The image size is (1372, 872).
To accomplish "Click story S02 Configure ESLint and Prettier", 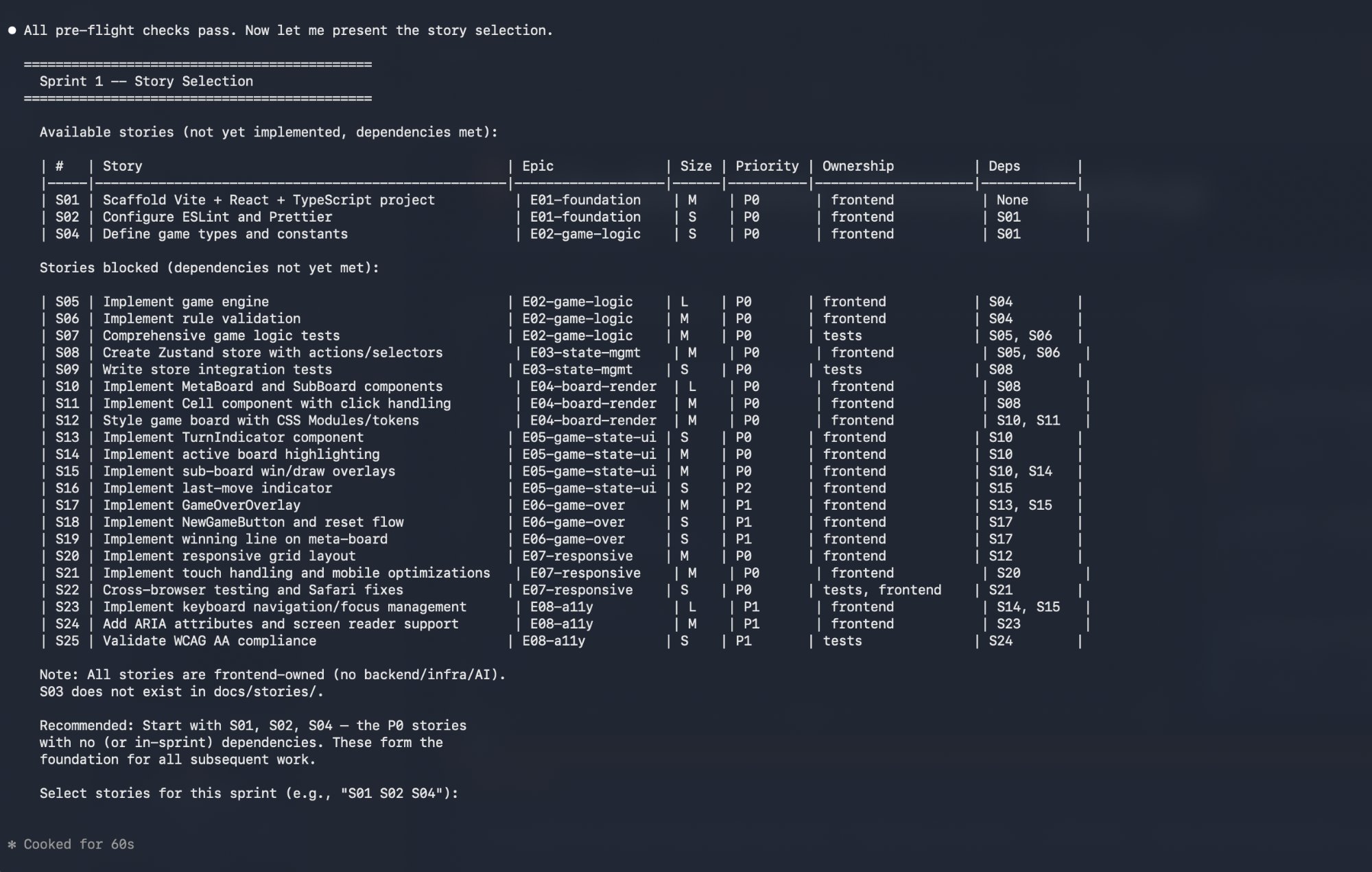I will [x=217, y=217].
